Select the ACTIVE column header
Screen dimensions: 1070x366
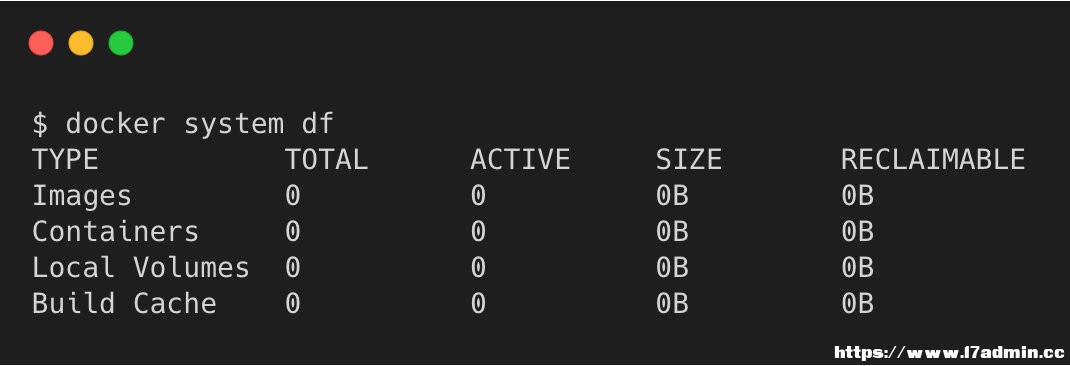coord(520,160)
